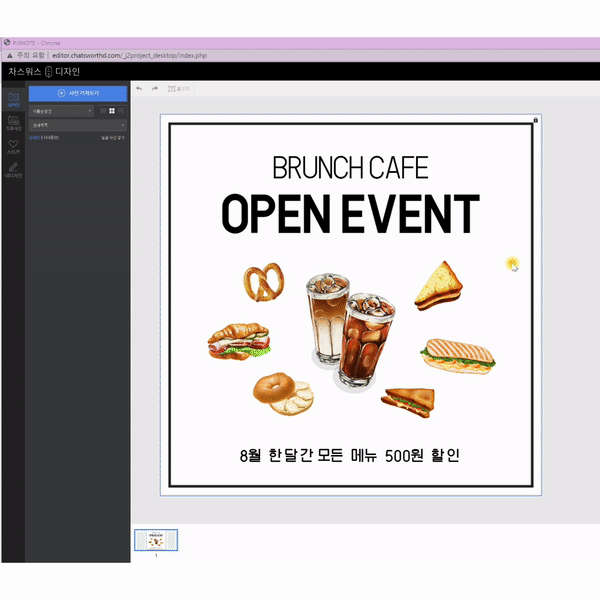600x600 pixels.
Task: Click the Chatsworth Design logo
Action: (44, 72)
